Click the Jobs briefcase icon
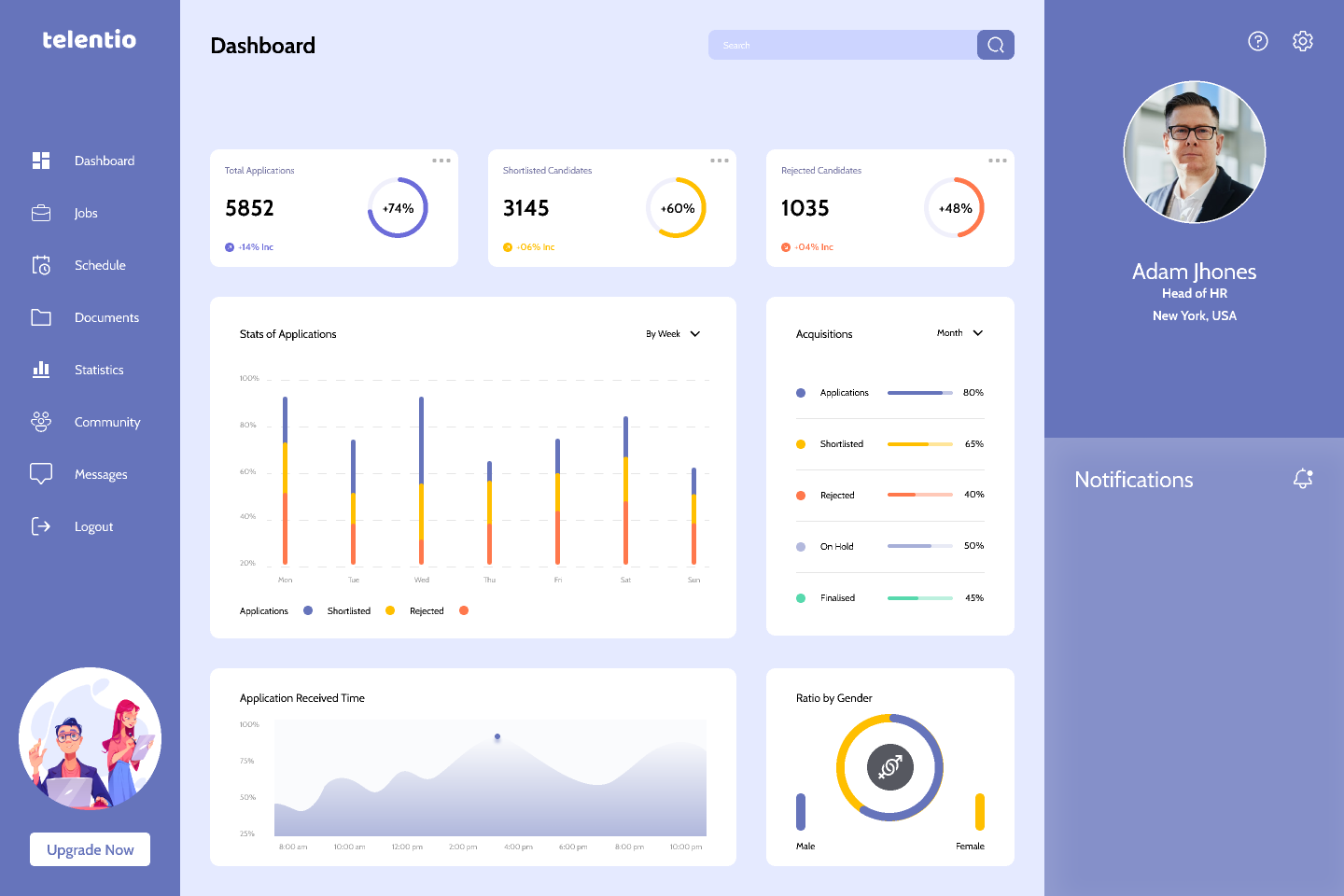Viewport: 1344px width, 896px height. click(41, 213)
